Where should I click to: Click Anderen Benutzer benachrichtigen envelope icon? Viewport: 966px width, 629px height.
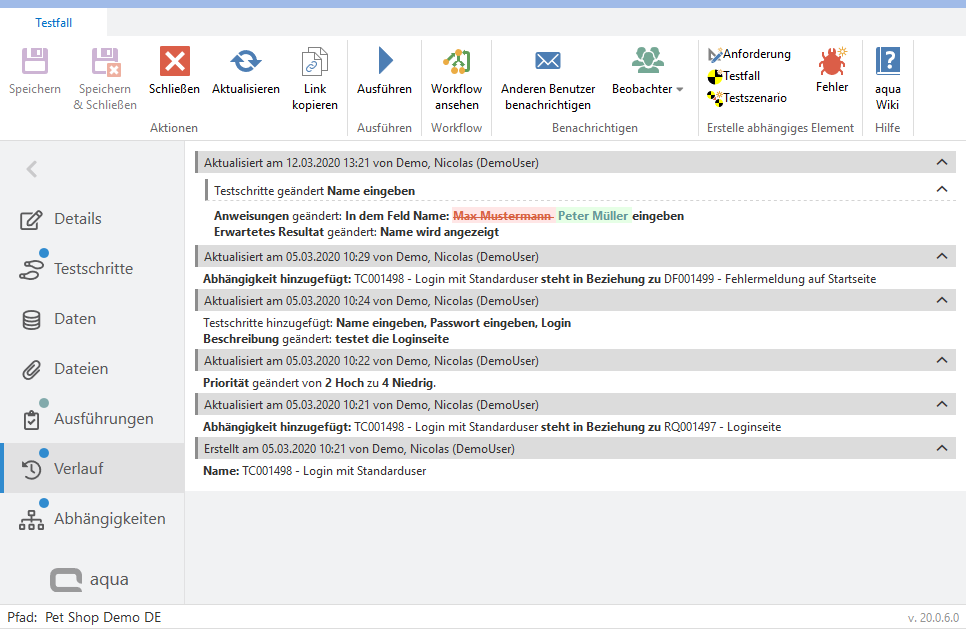tap(547, 62)
